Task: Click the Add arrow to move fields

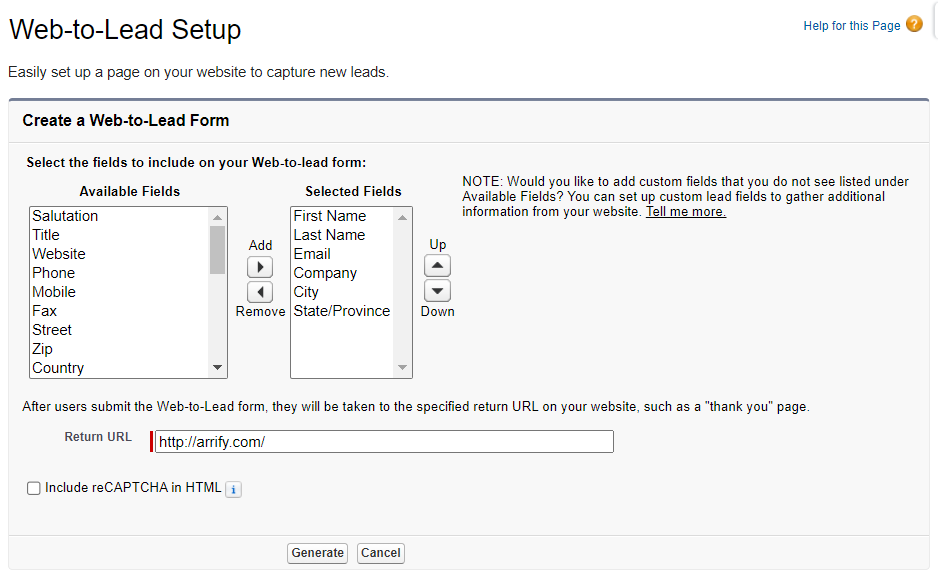Action: pos(260,267)
